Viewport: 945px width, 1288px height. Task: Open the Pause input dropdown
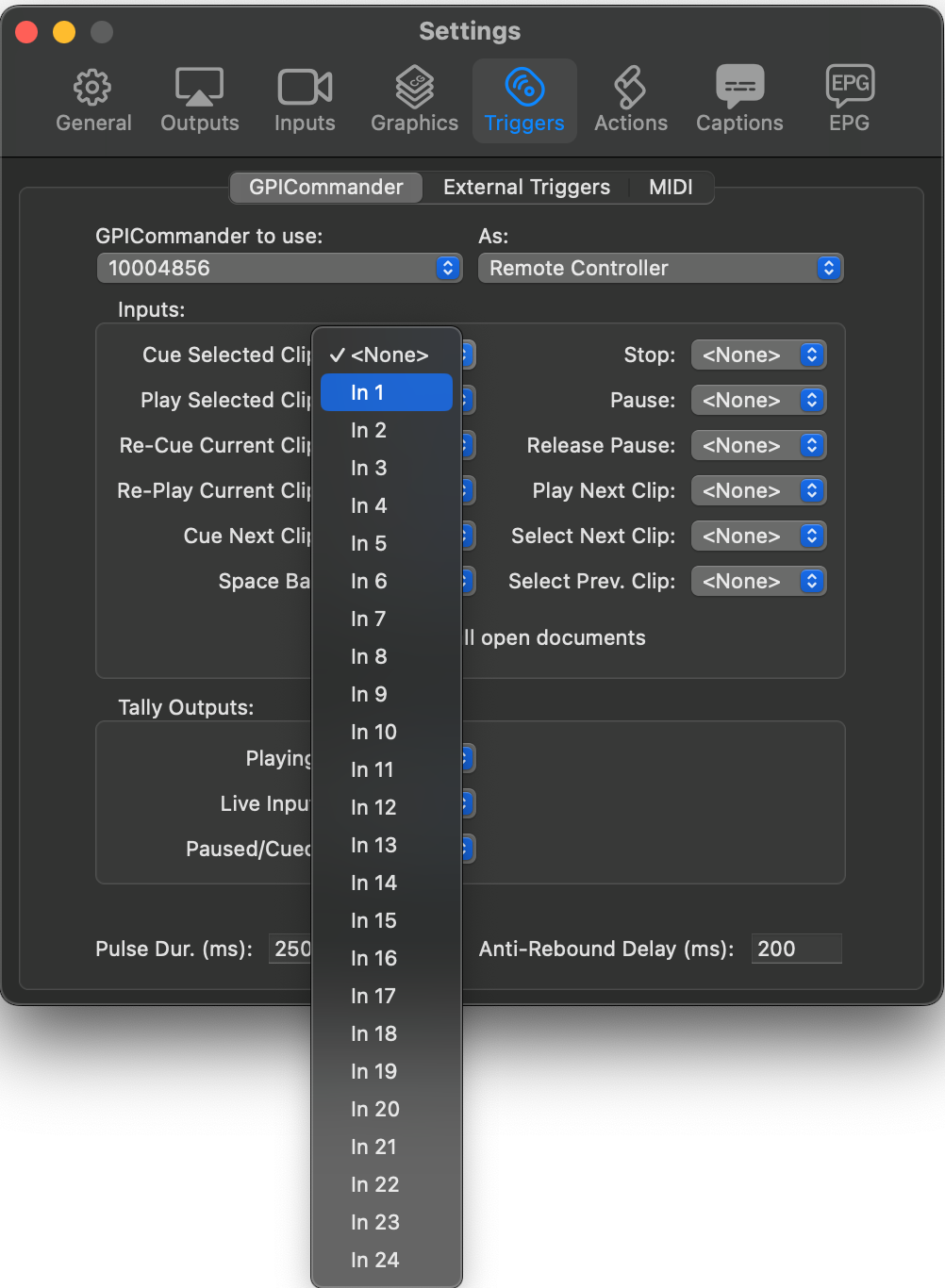coord(759,400)
